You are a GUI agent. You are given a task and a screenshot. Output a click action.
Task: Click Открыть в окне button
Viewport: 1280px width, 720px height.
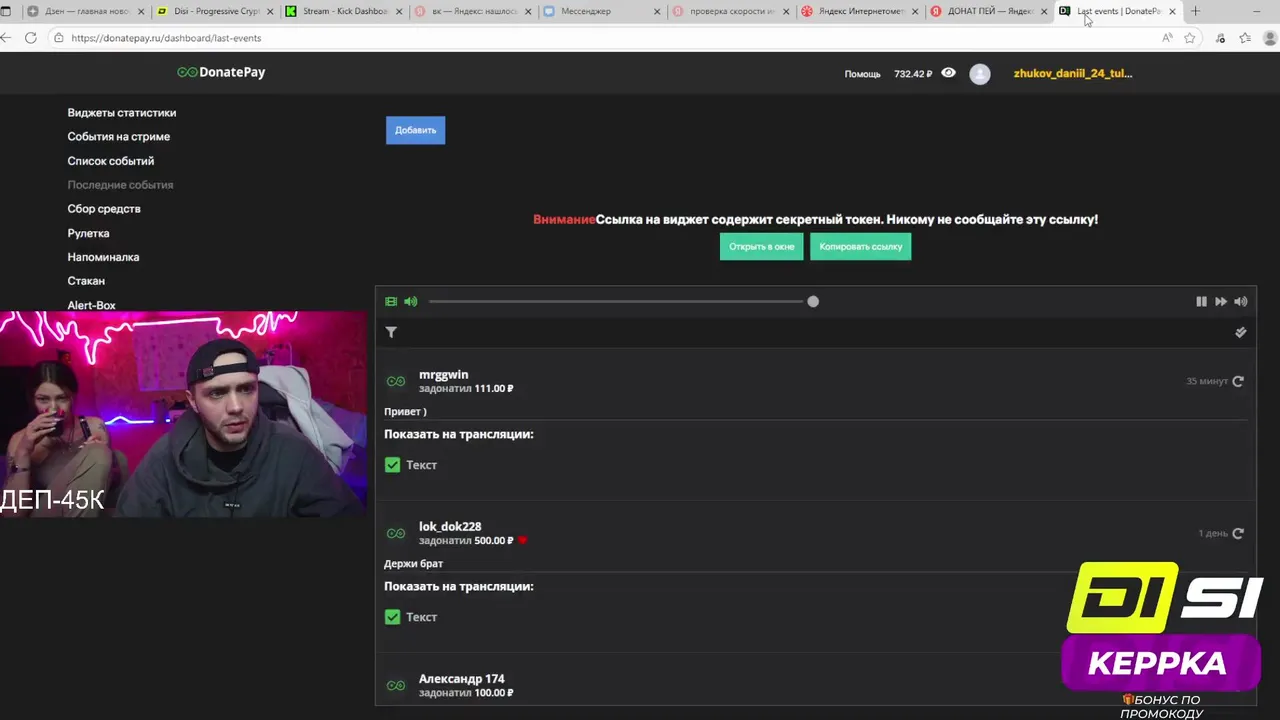(x=761, y=246)
